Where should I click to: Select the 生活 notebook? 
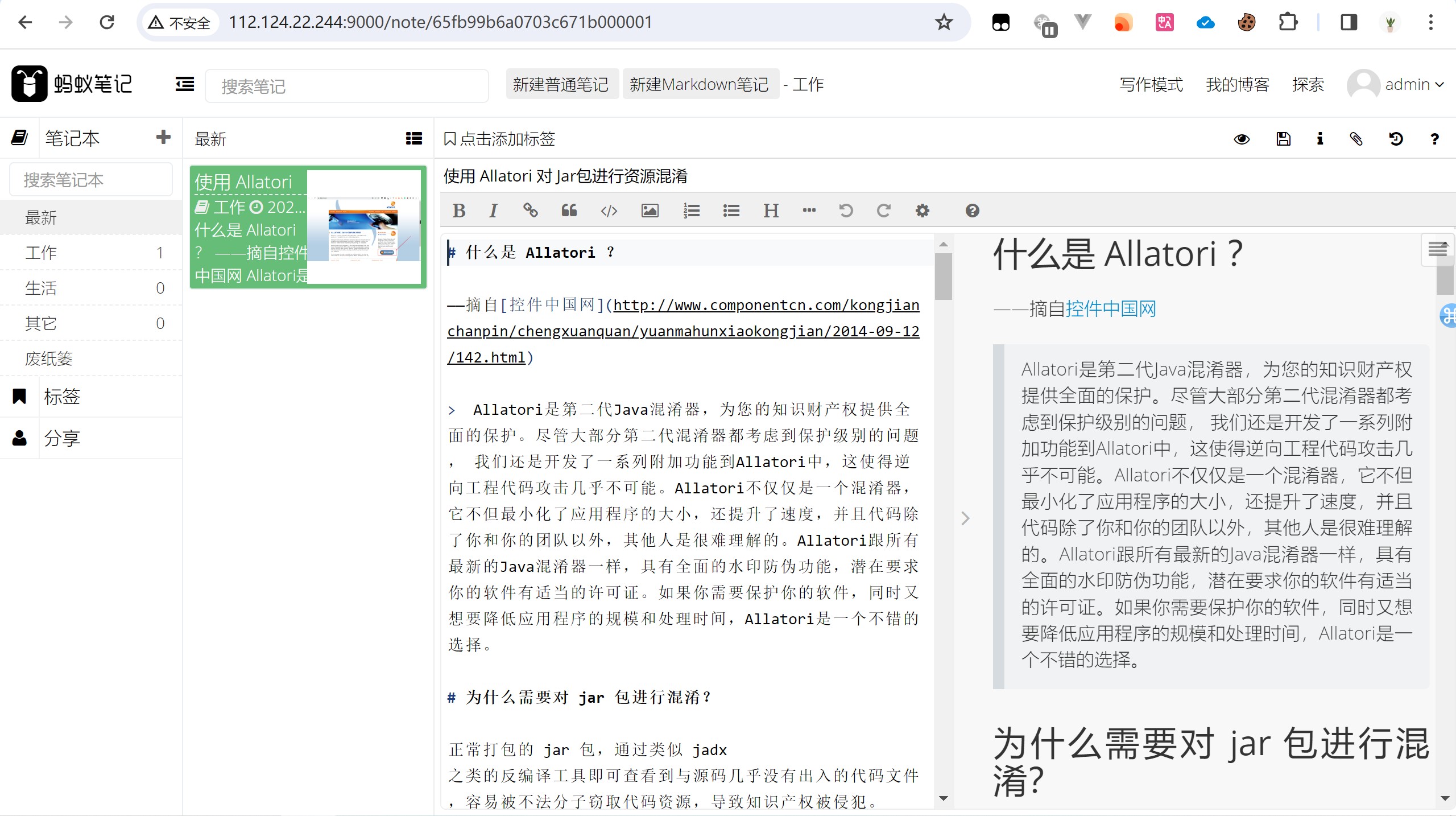pyautogui.click(x=91, y=288)
